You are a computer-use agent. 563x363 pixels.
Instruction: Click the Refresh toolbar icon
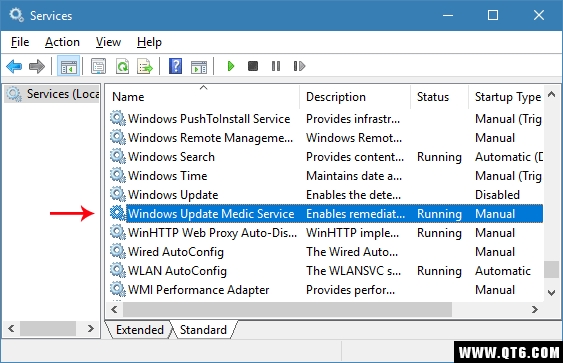pos(122,66)
